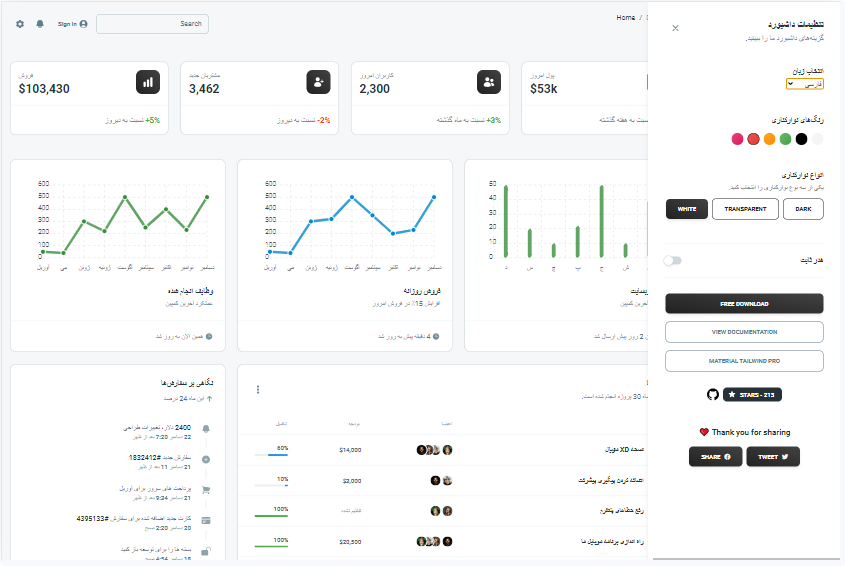Select the pink sidenav color swatch

737,139
